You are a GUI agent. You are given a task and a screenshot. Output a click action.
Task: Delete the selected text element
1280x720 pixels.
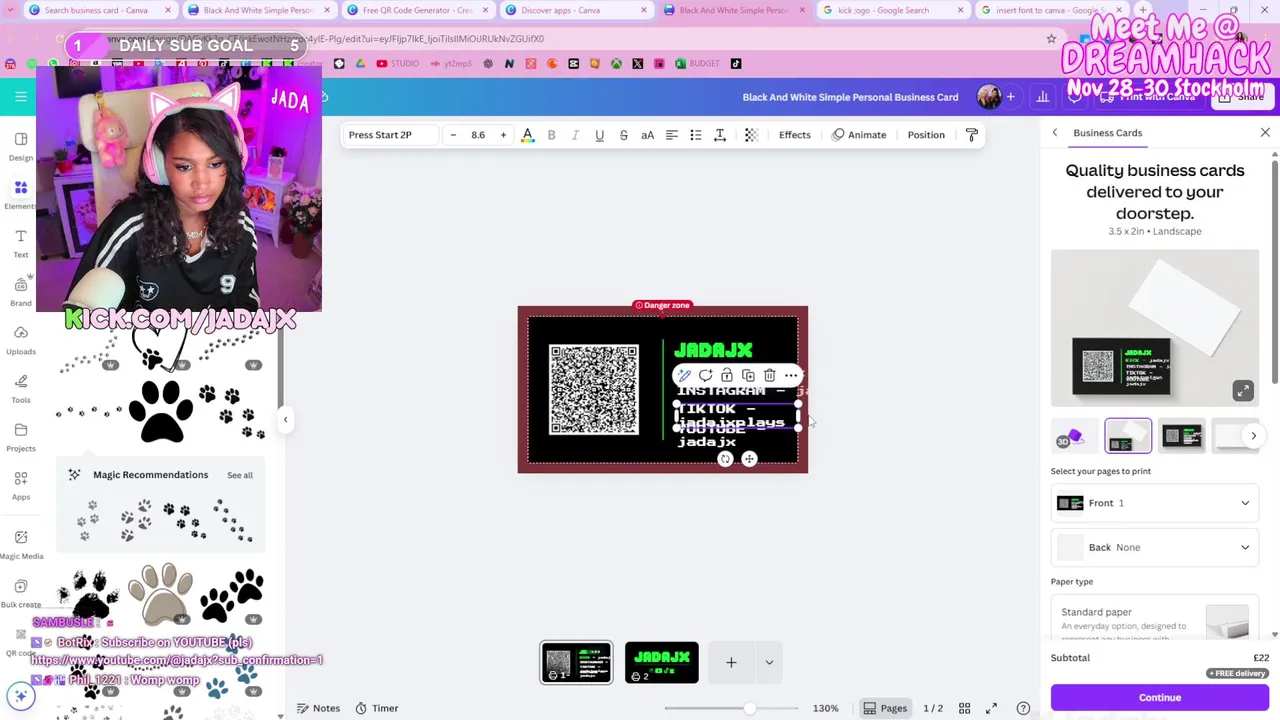(x=769, y=376)
